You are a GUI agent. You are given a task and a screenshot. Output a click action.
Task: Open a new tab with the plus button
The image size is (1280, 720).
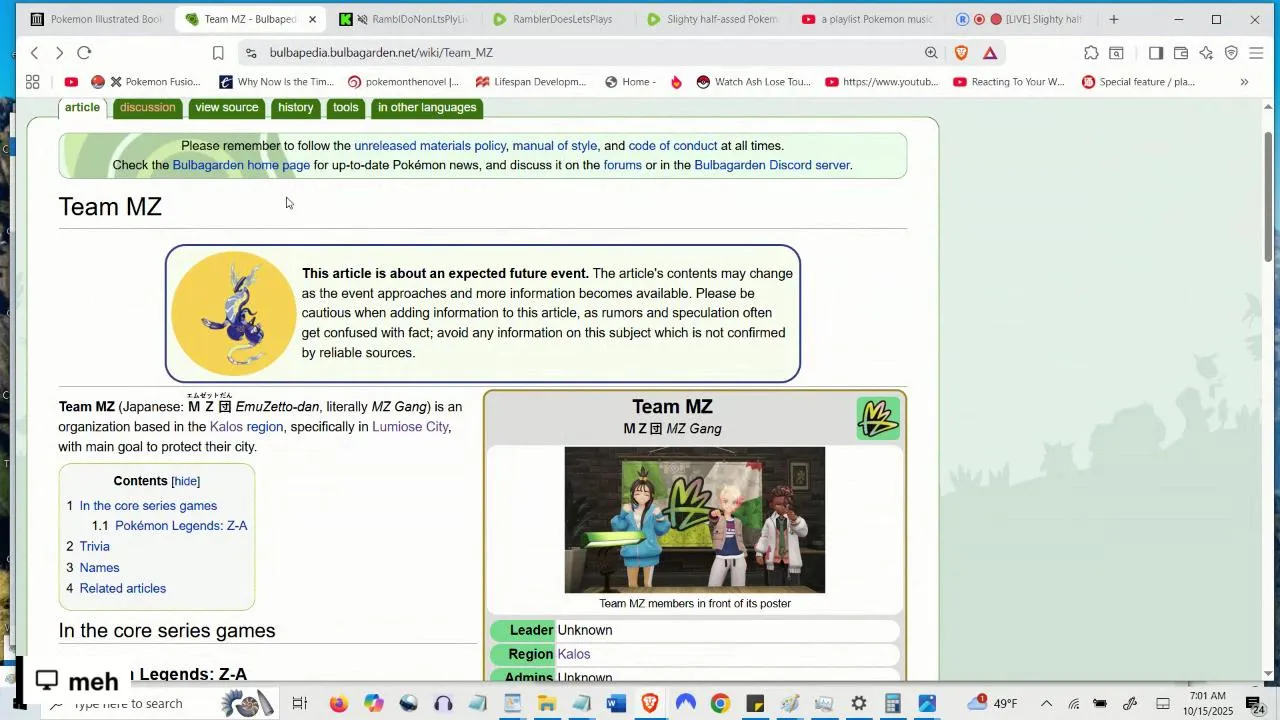(1113, 19)
